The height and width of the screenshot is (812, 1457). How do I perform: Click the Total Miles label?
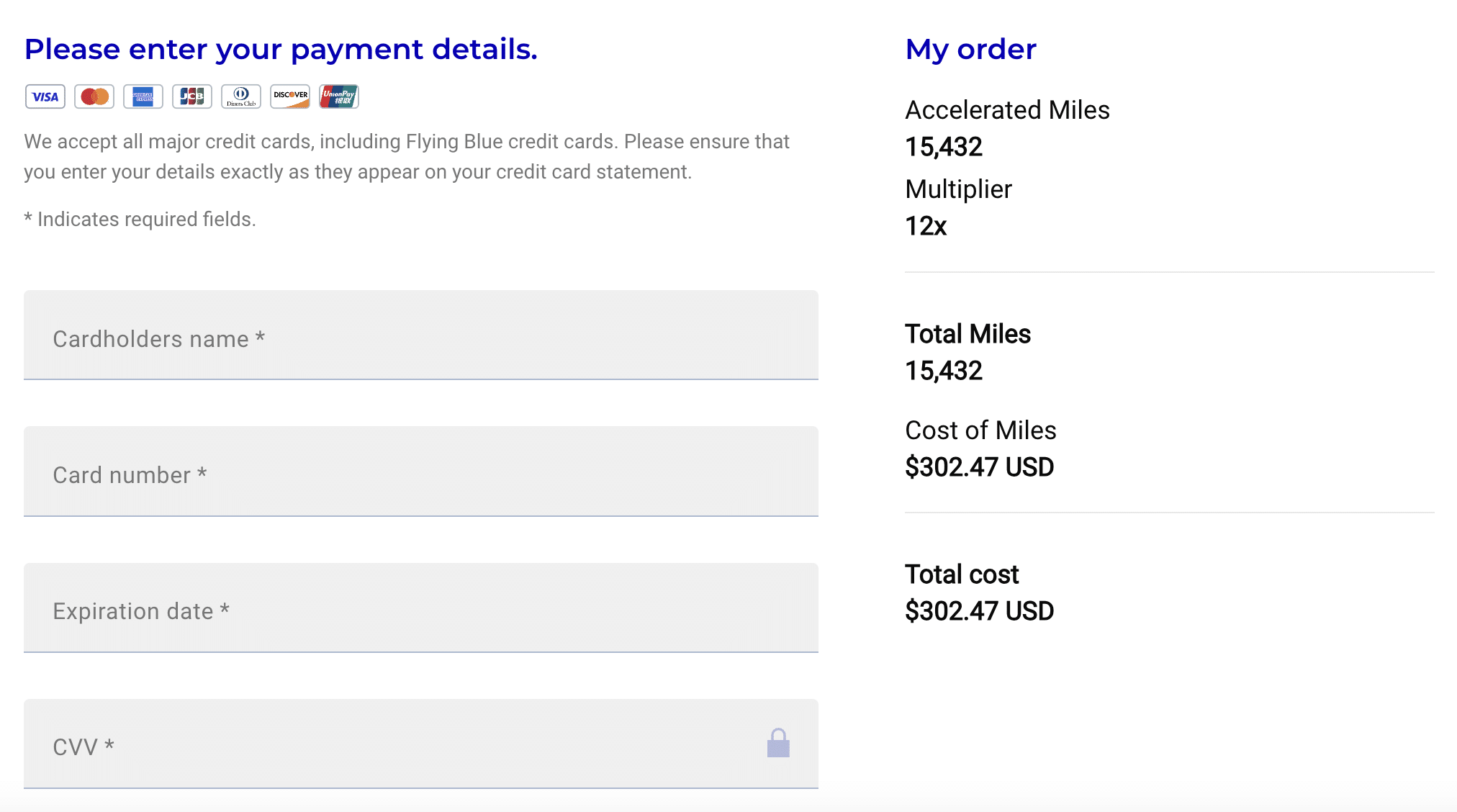coord(967,334)
